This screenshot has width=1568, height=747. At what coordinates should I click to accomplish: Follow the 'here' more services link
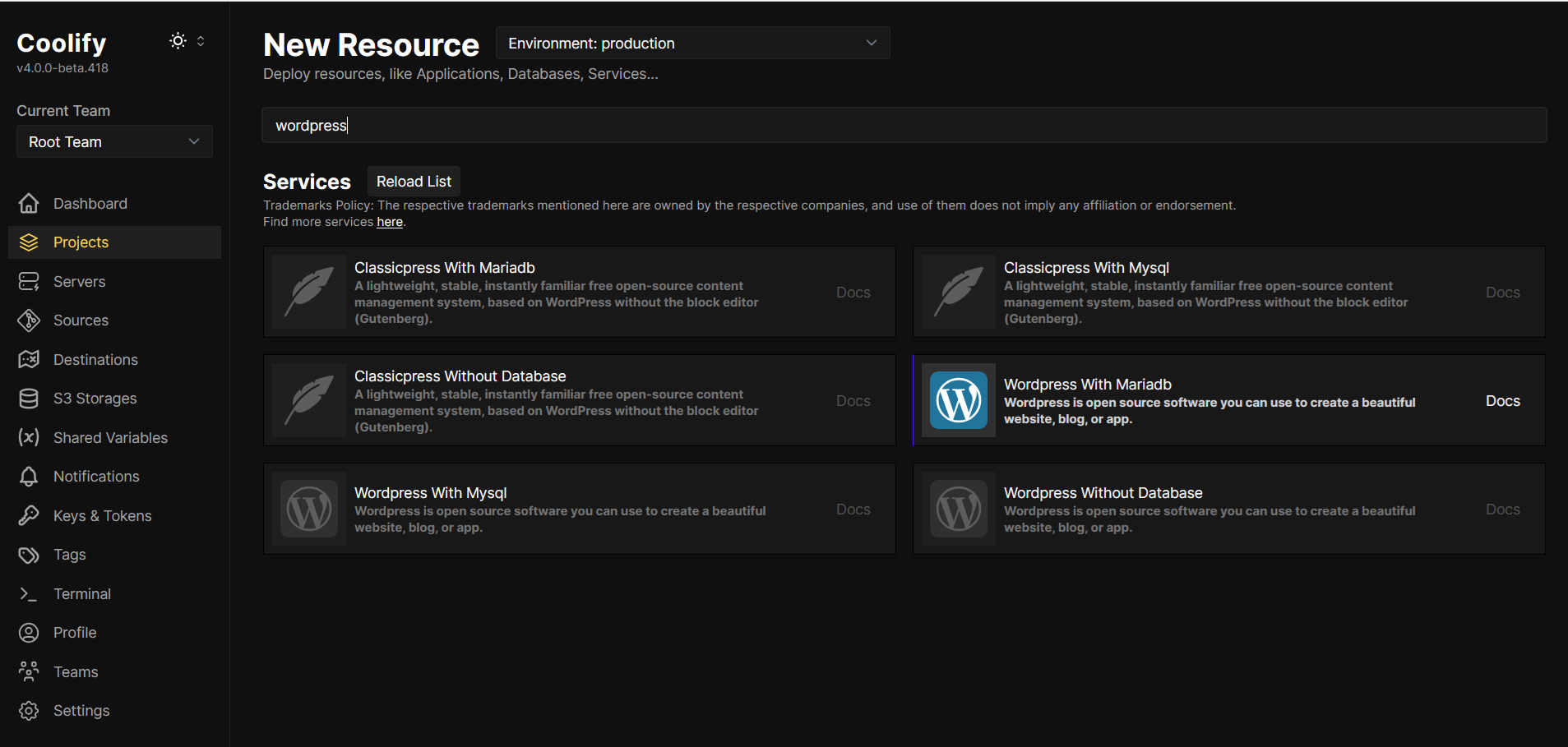click(390, 222)
